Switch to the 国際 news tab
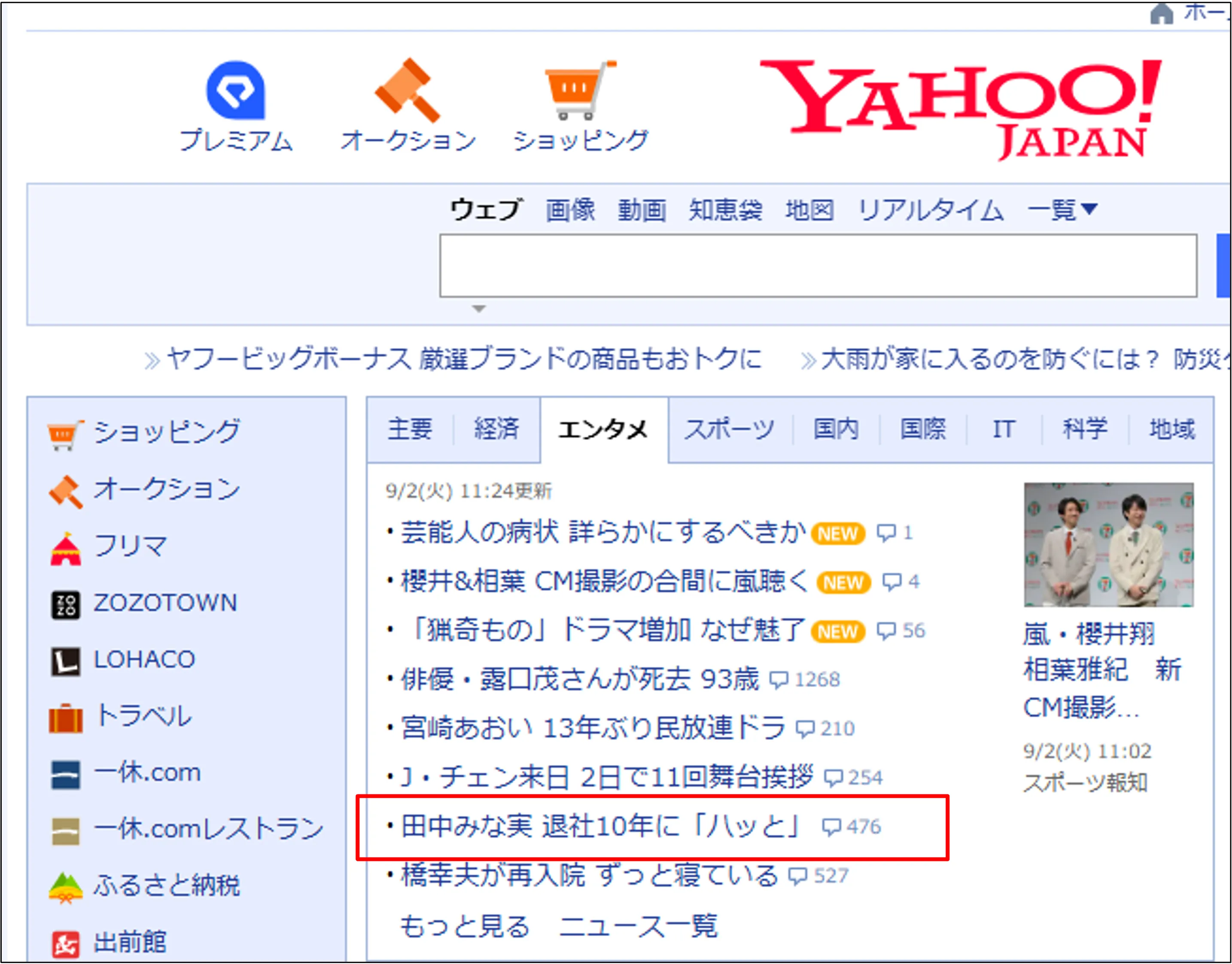The image size is (1232, 964). [x=923, y=429]
